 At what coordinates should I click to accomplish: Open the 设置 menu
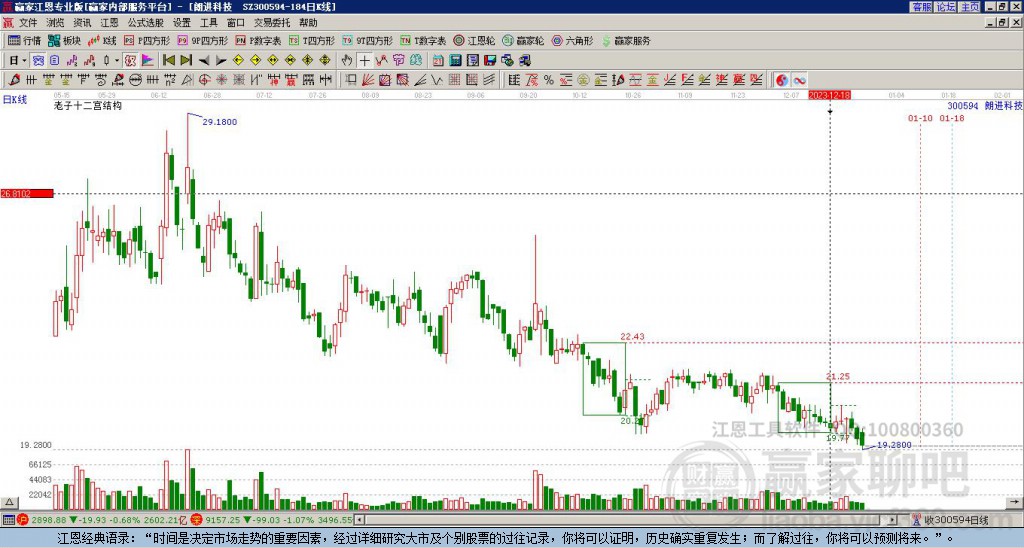182,23
